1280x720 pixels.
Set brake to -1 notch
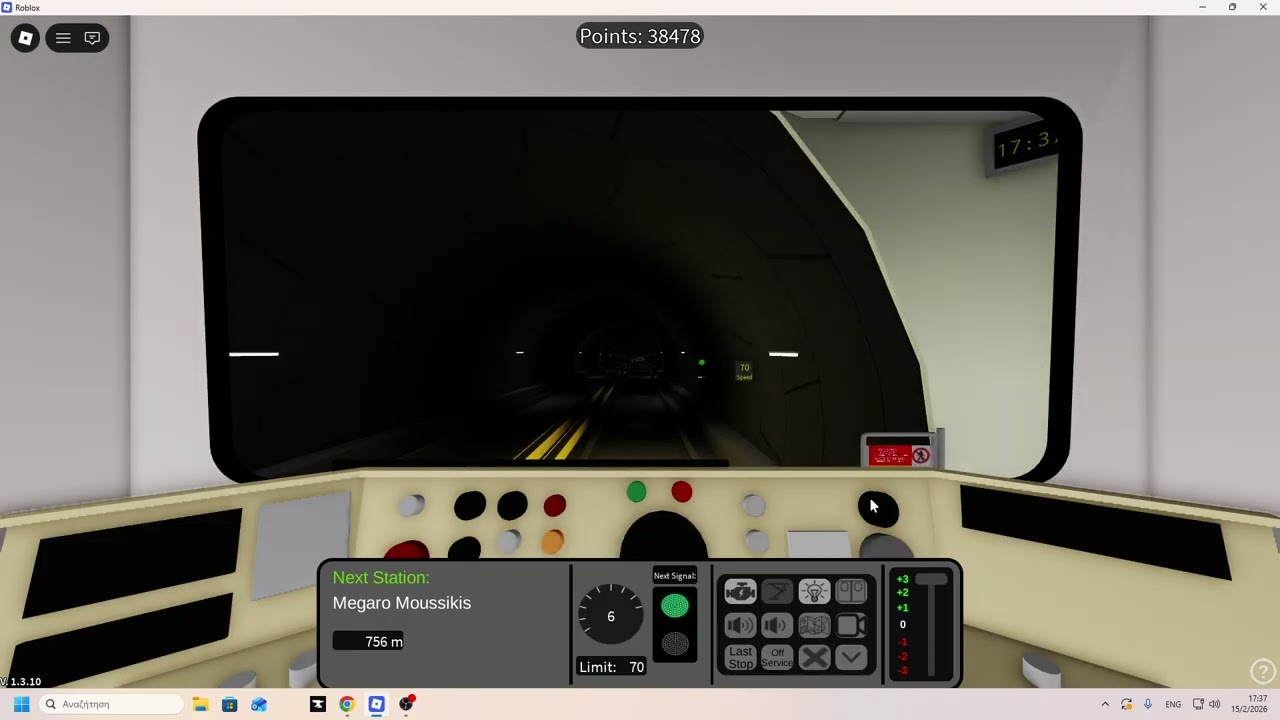pyautogui.click(x=902, y=642)
